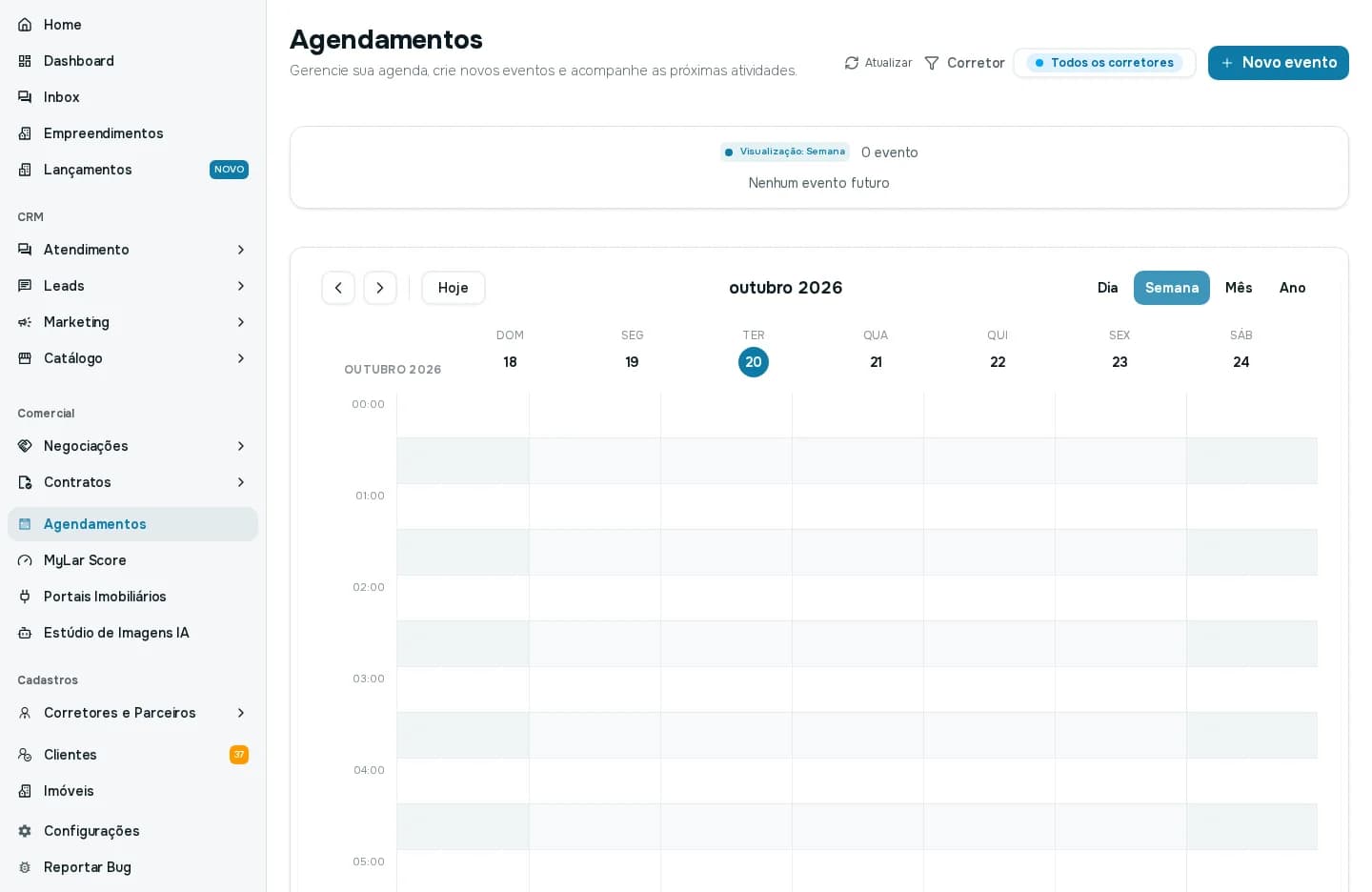Click the Atendimento chat icon
The width and height of the screenshot is (1372, 892).
pyautogui.click(x=25, y=250)
